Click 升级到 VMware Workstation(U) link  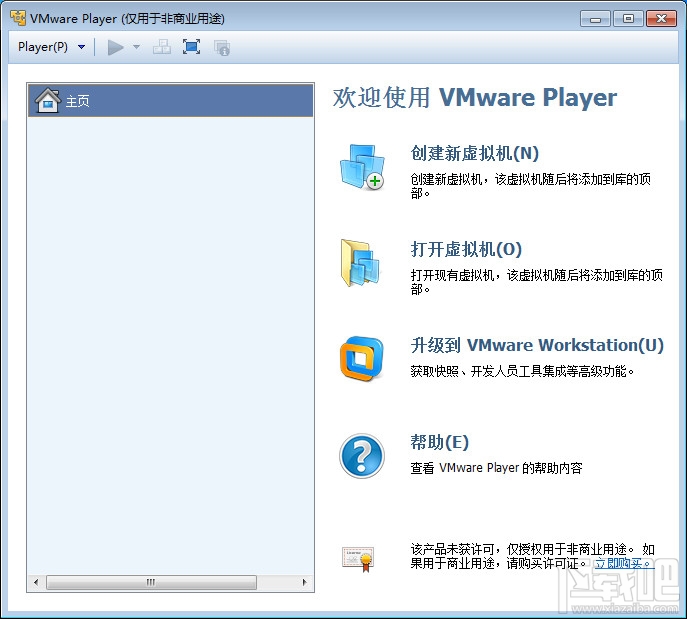point(537,345)
